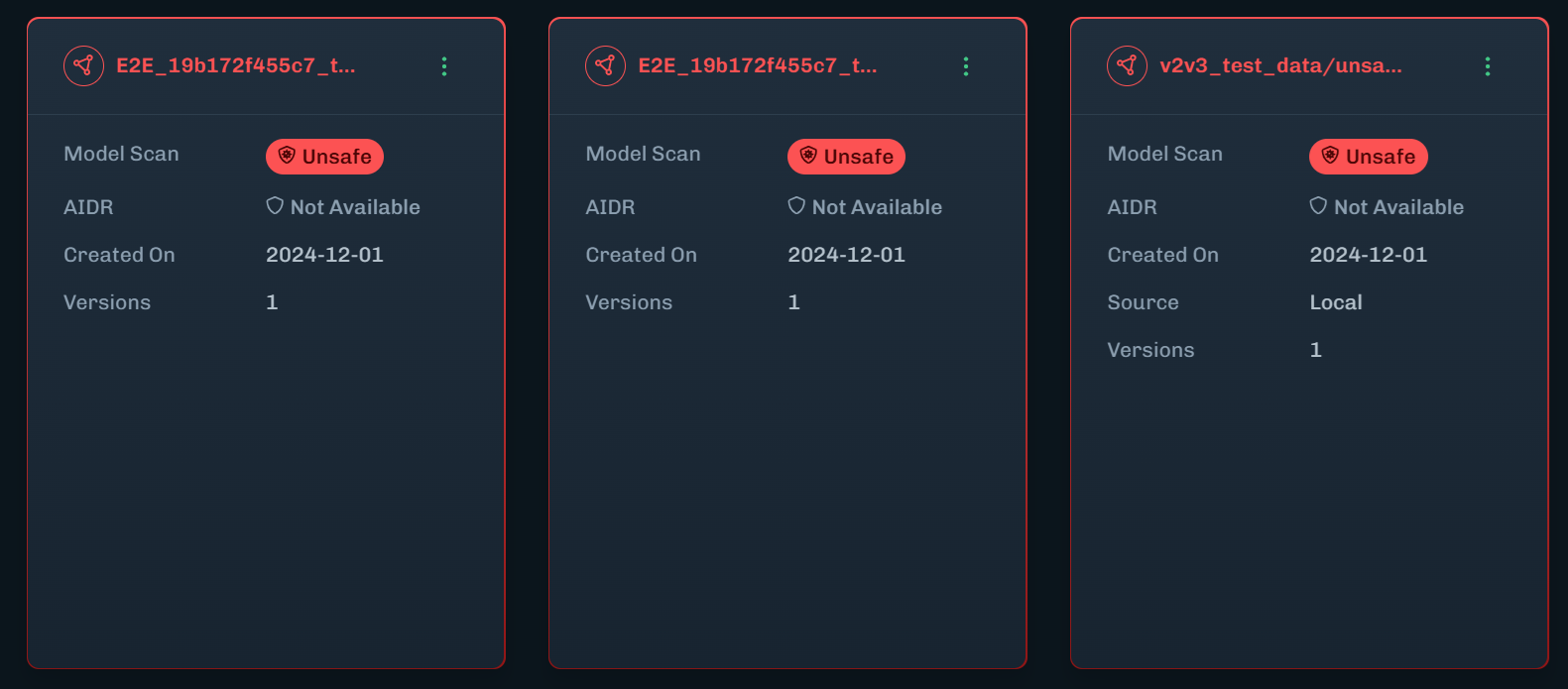Expand the options menu for v2v3_test_data card
Screen dimensions: 1568x689
click(1488, 66)
